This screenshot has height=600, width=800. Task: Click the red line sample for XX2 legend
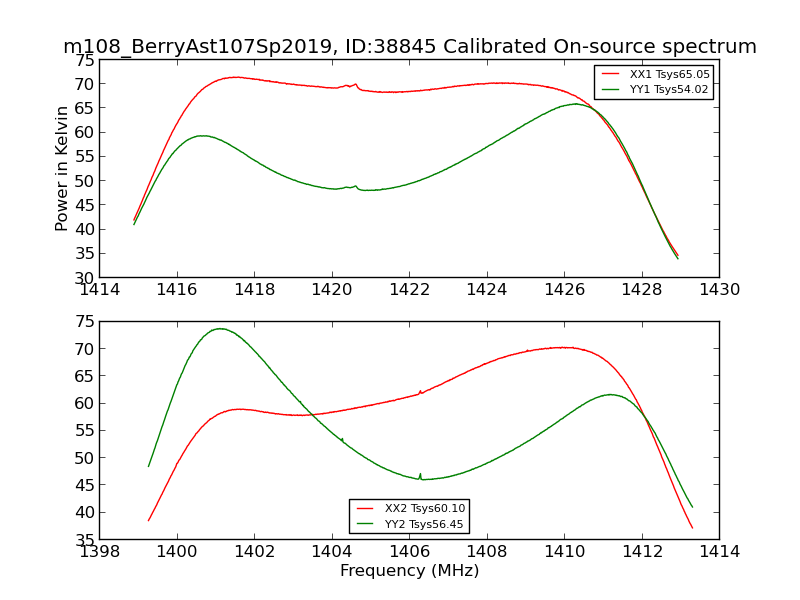[x=365, y=508]
